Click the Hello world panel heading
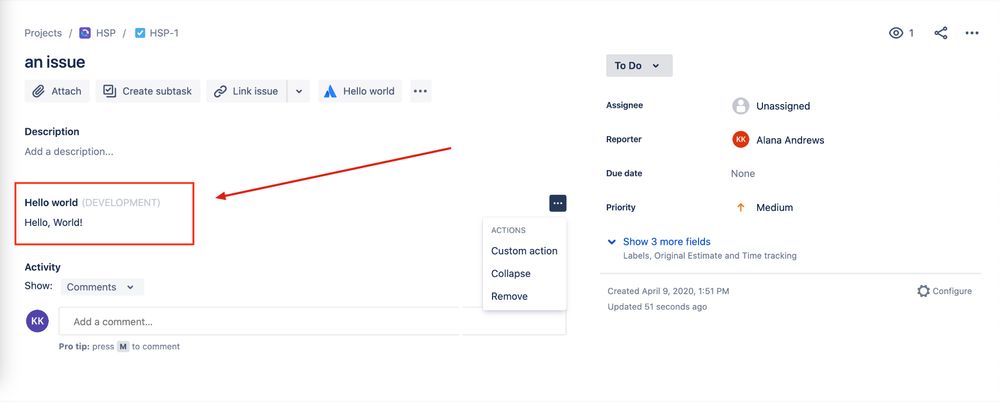Viewport: 999px width, 402px height. 51,203
